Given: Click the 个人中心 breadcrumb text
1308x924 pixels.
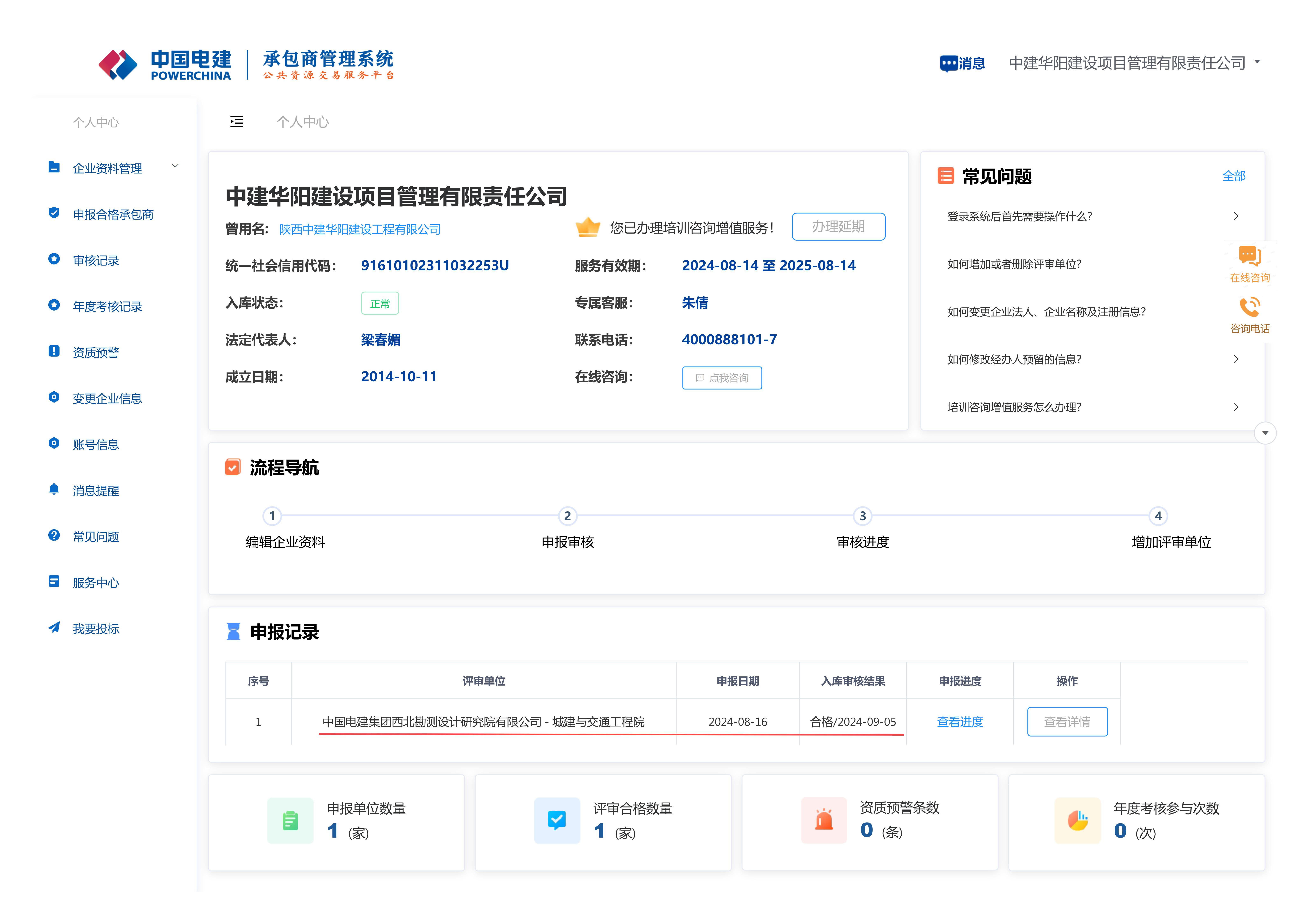Looking at the screenshot, I should (302, 122).
